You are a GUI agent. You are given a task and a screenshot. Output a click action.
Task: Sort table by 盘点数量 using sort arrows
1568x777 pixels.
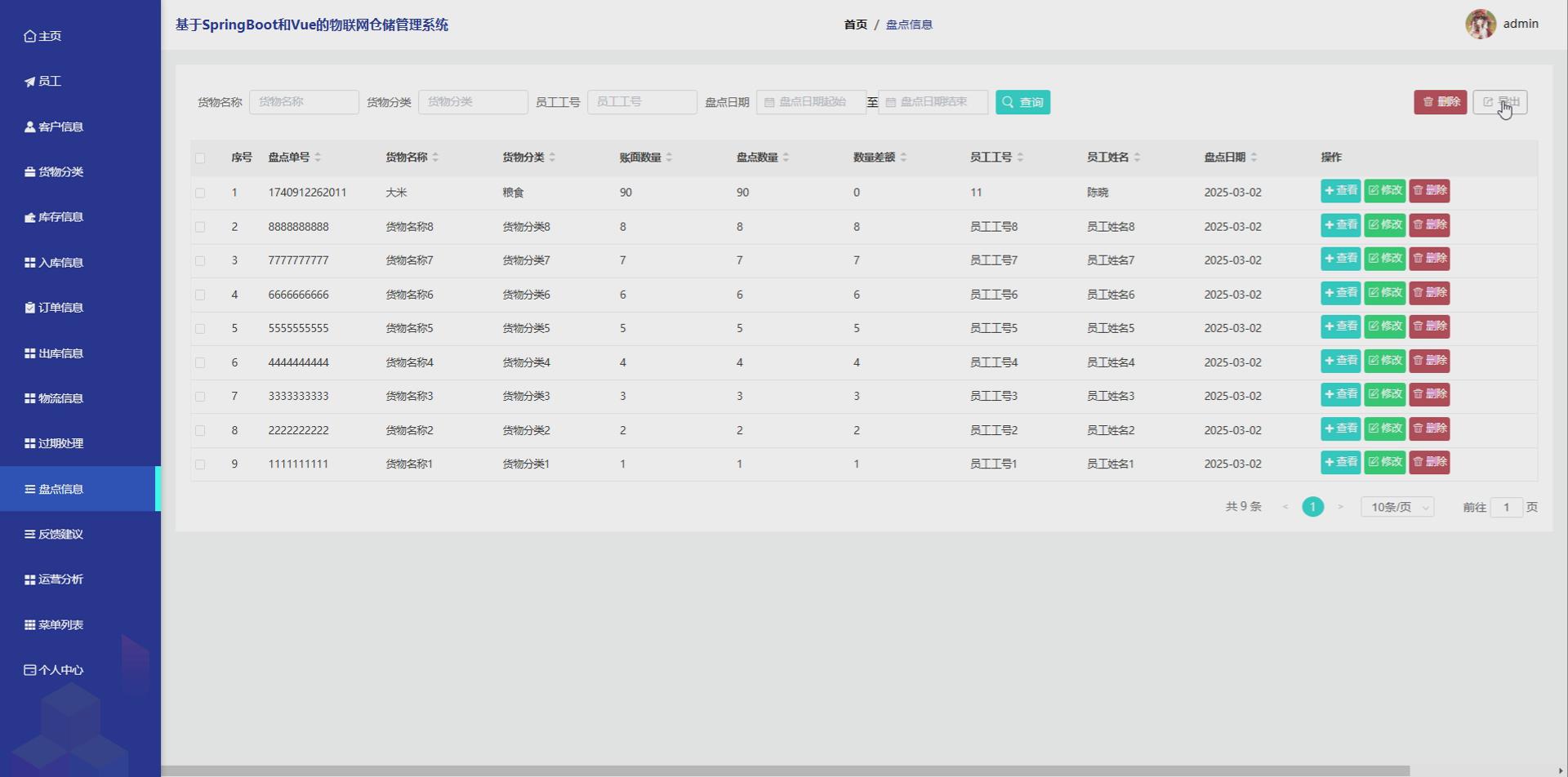pyautogui.click(x=786, y=157)
